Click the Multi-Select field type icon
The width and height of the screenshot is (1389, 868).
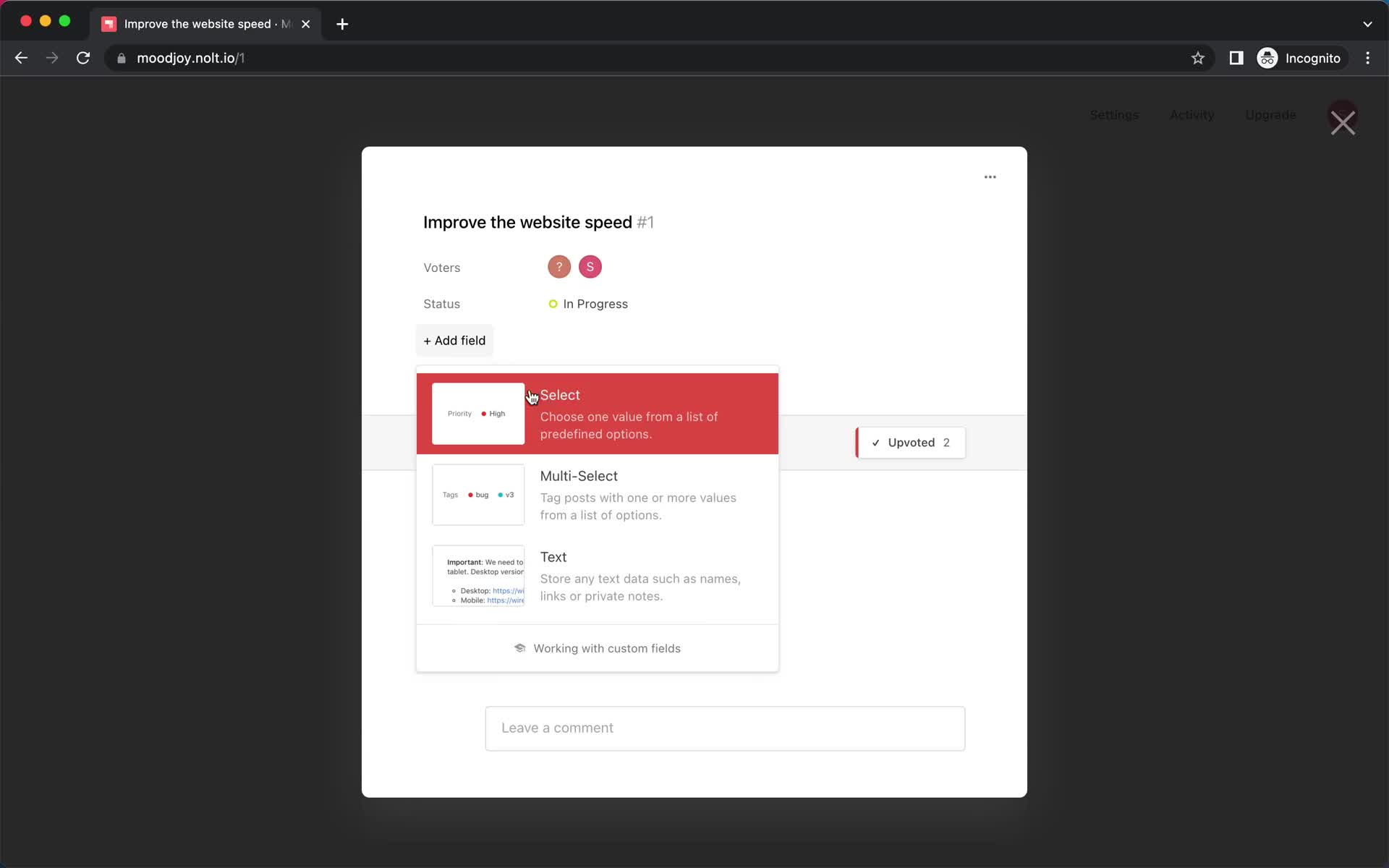coord(478,494)
